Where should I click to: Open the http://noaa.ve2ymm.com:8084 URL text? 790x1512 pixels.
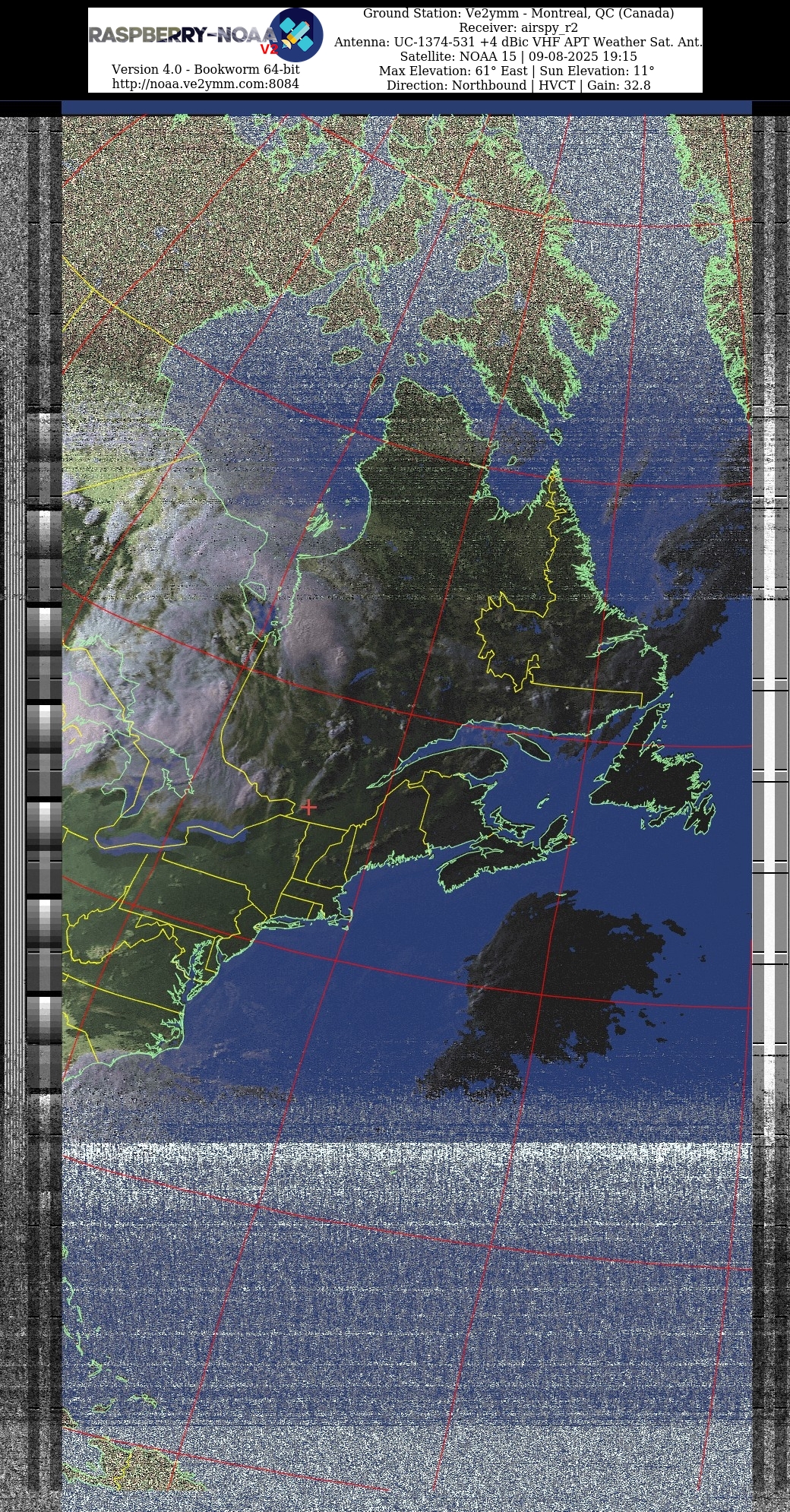pos(205,84)
